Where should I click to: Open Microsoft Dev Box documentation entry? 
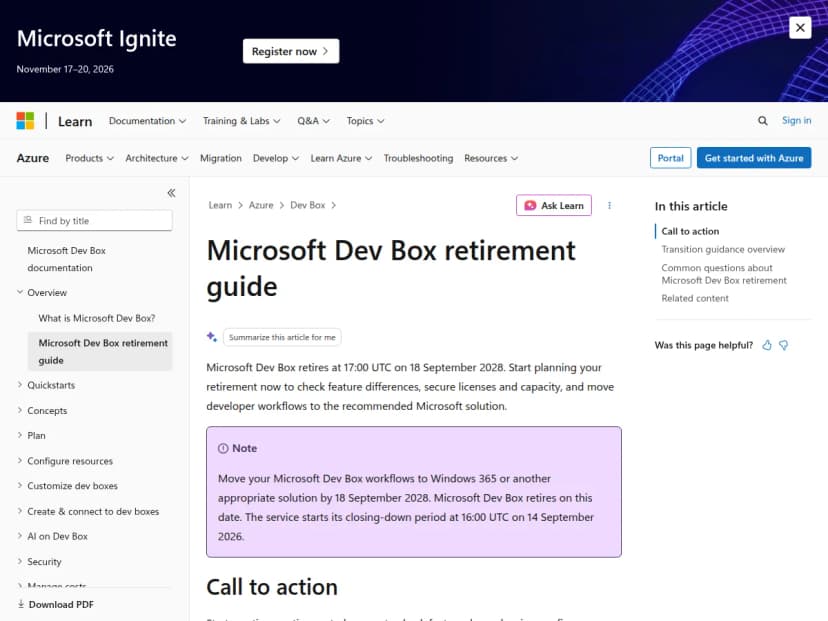tap(67, 259)
